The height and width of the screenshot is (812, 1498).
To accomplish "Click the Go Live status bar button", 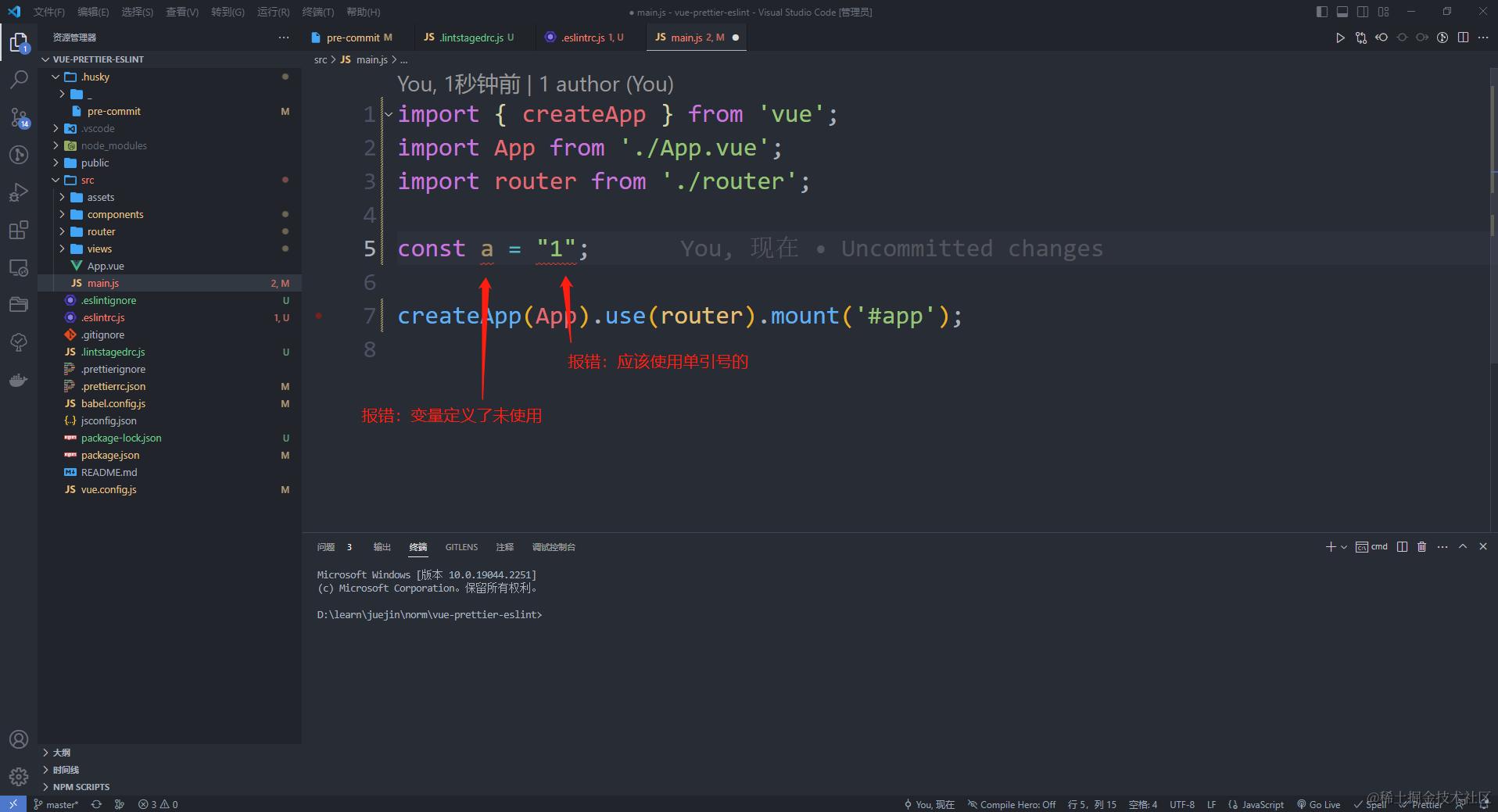I will [x=1318, y=804].
